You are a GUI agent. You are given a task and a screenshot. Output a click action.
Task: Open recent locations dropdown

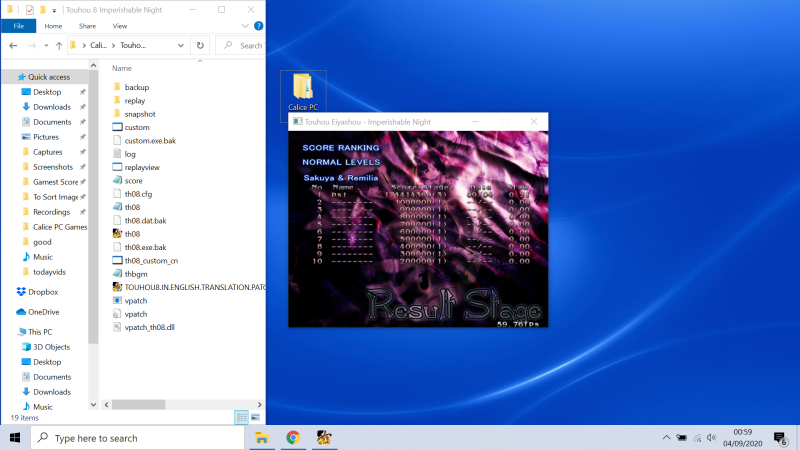tap(46, 45)
